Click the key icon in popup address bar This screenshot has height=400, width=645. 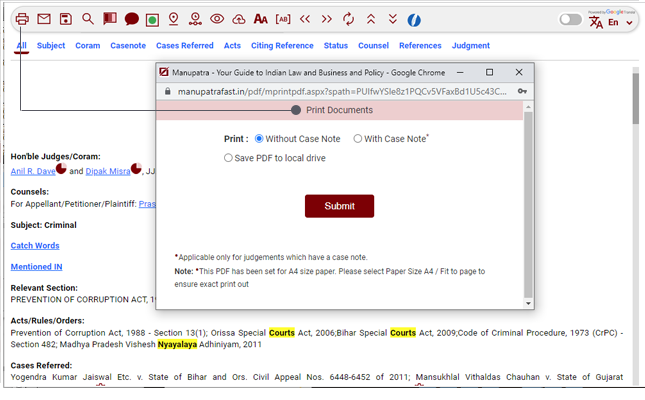click(x=522, y=91)
